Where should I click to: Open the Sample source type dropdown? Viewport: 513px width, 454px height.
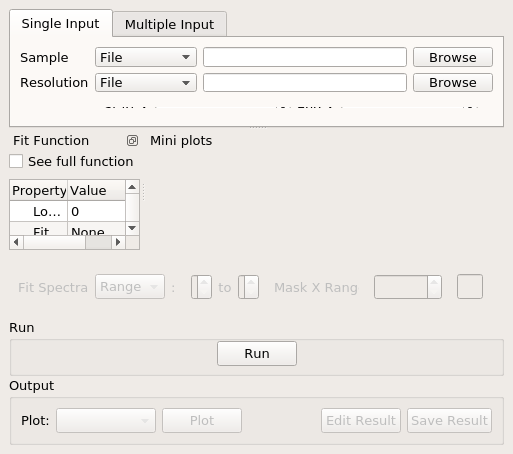[146, 57]
